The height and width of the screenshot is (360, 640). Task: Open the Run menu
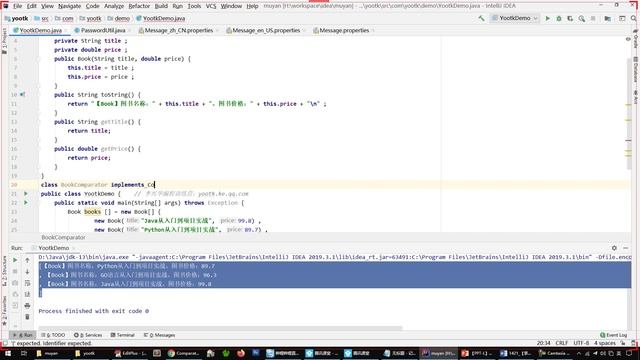(x=178, y=6)
